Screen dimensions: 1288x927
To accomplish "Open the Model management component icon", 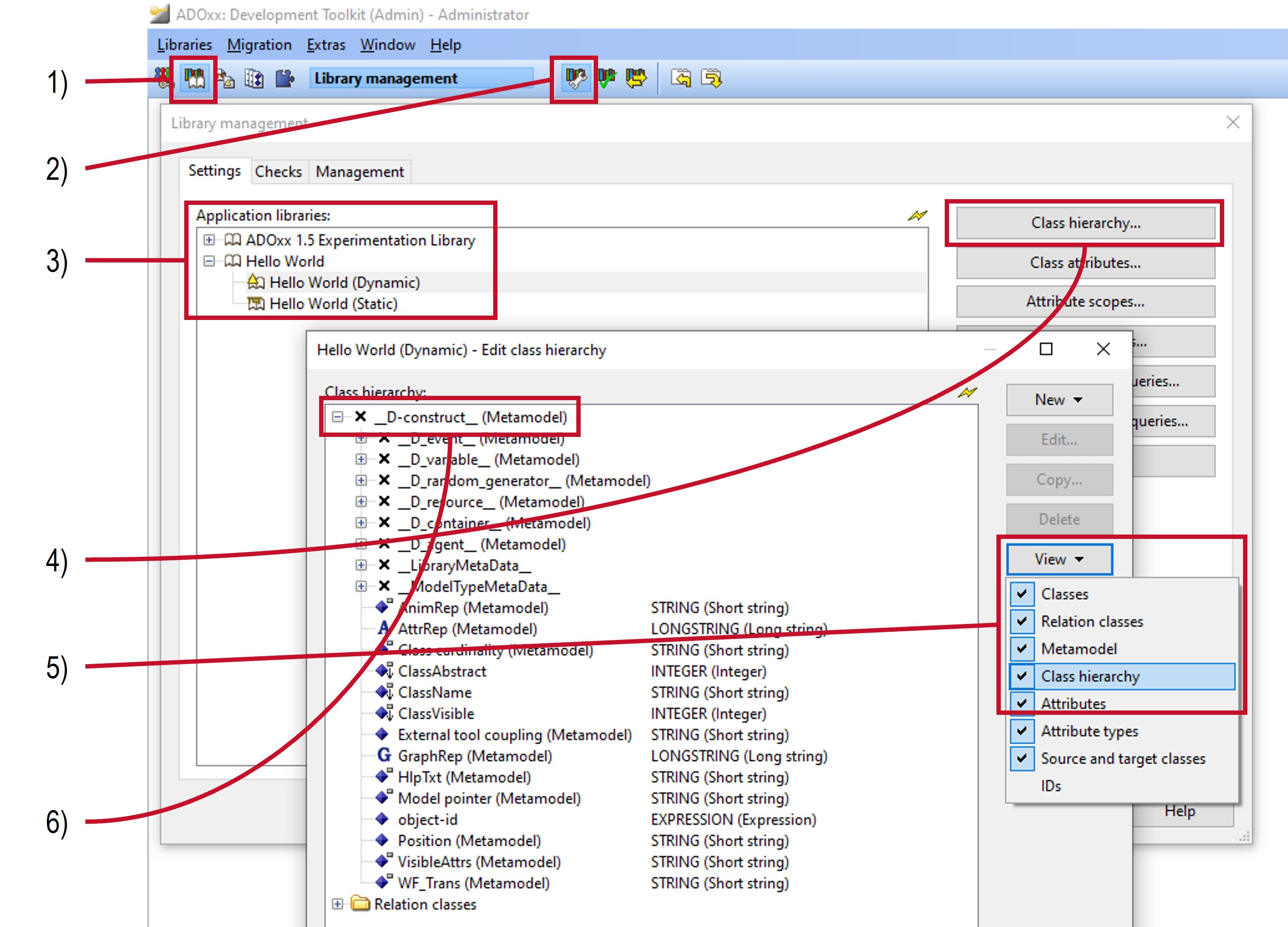I will (x=226, y=78).
